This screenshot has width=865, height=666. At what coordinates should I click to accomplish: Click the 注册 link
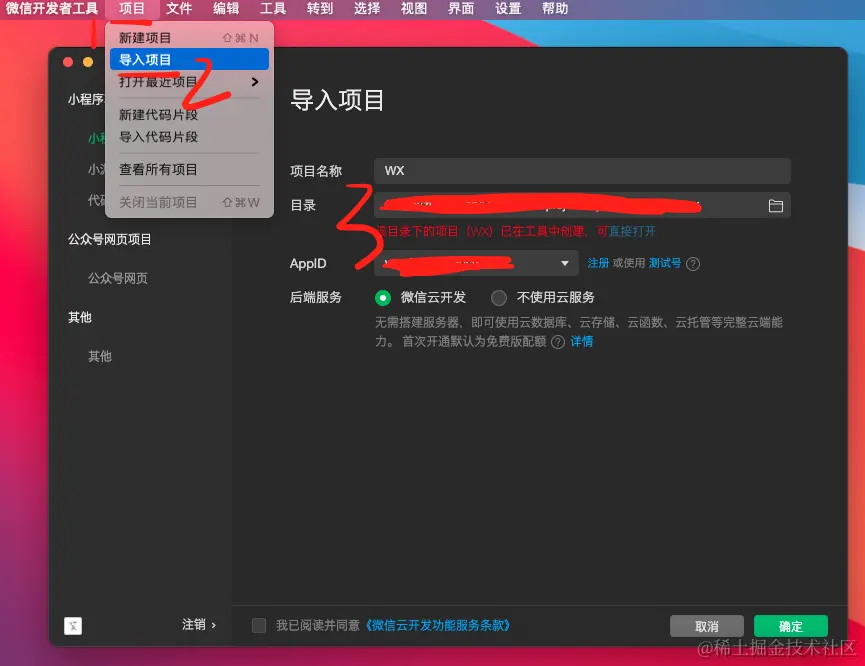pyautogui.click(x=598, y=263)
